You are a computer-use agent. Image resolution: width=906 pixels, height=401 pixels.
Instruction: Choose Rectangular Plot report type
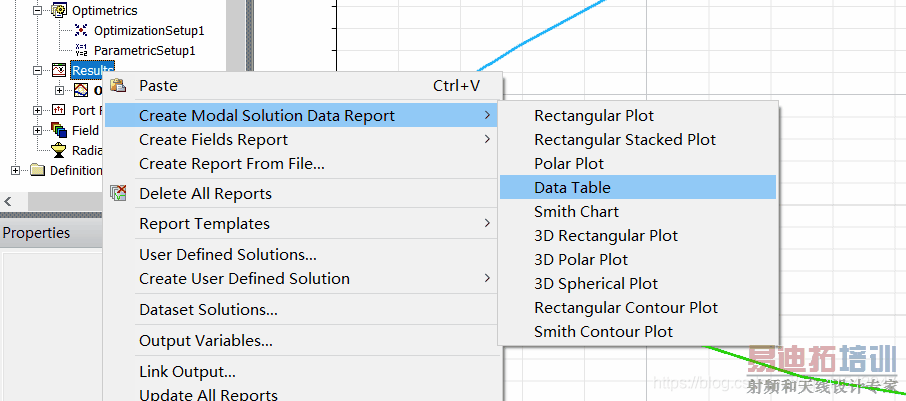tap(594, 116)
